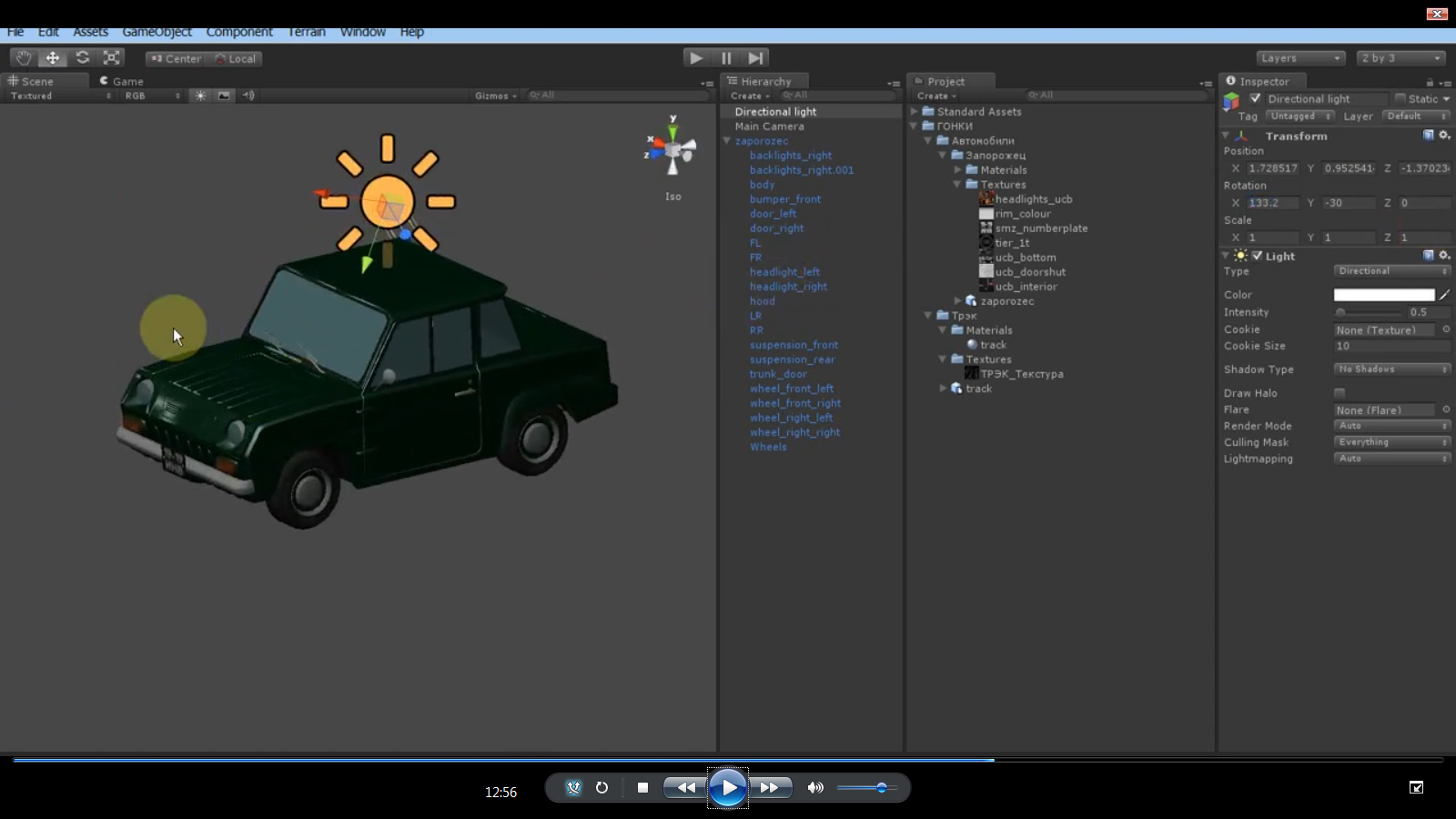Toggle audio in the Scene view toolbar
Viewport: 1456px width, 819px height.
[248, 96]
